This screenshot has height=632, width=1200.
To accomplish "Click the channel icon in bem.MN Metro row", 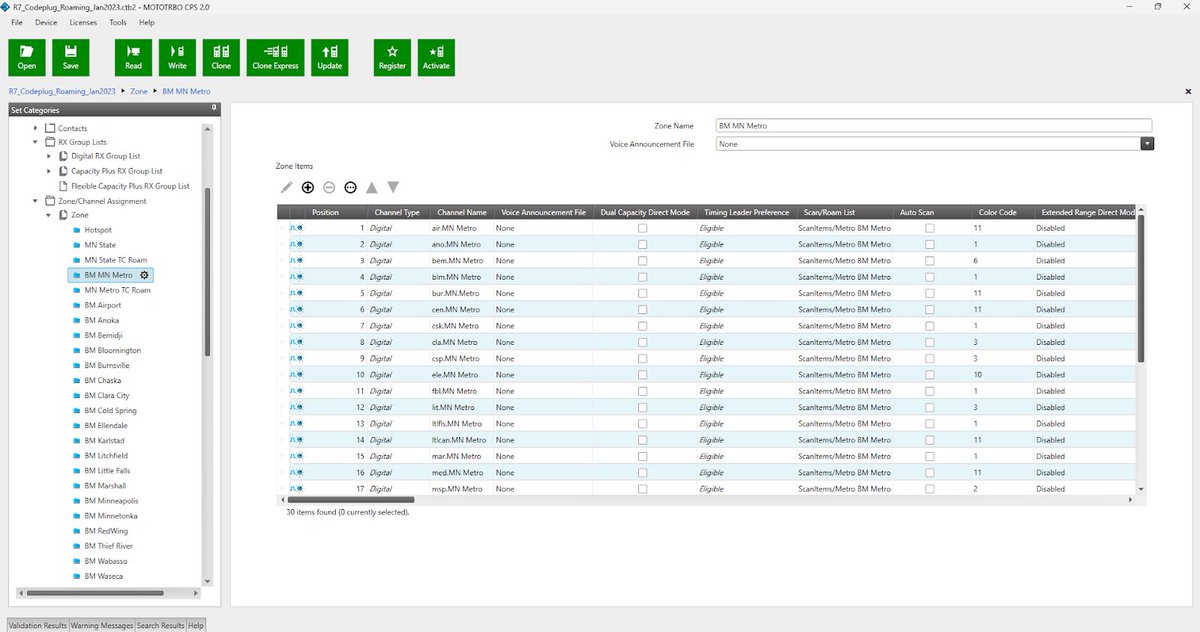I will [x=296, y=261].
